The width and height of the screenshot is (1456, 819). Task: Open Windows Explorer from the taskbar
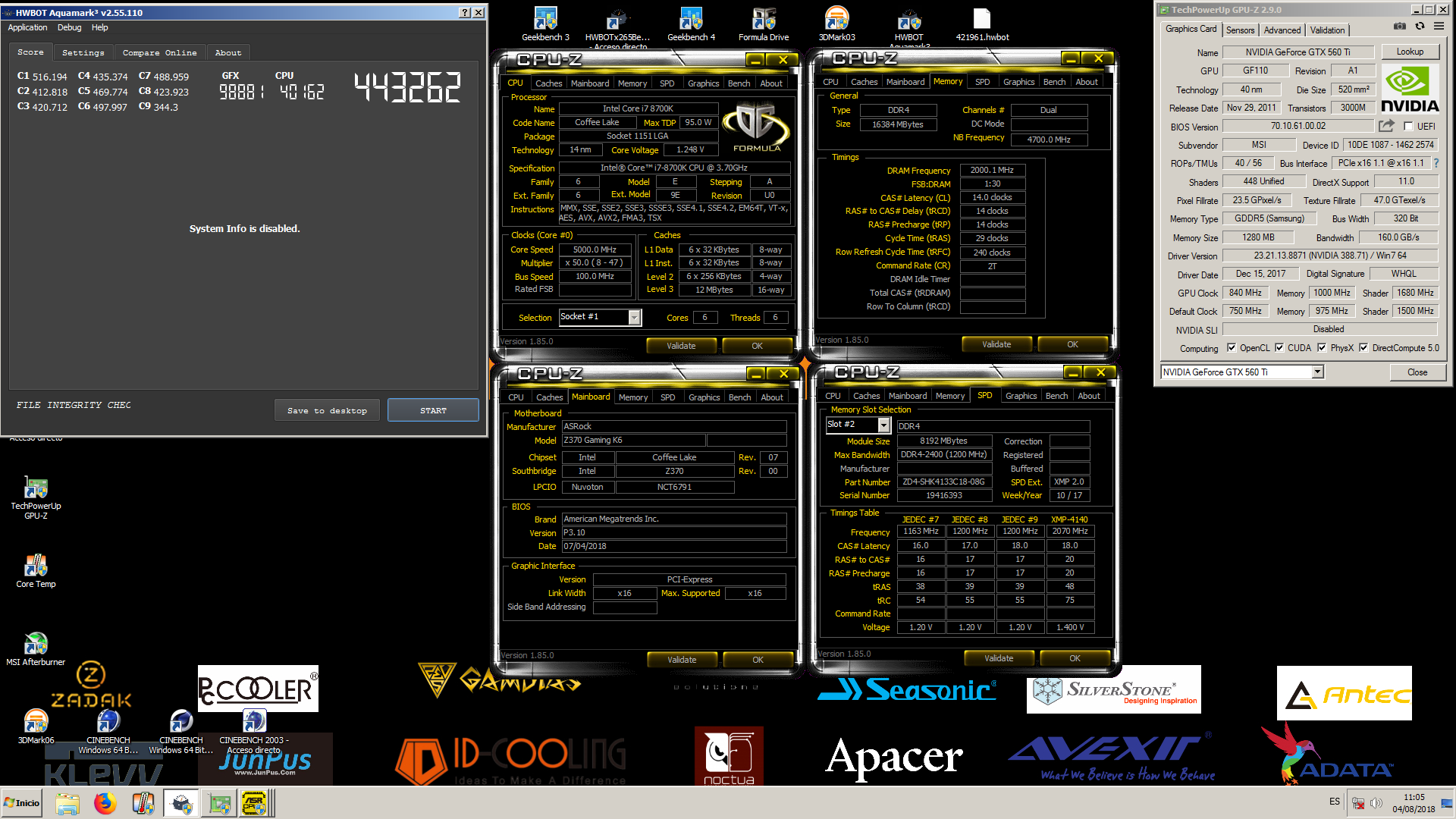pyautogui.click(x=67, y=803)
